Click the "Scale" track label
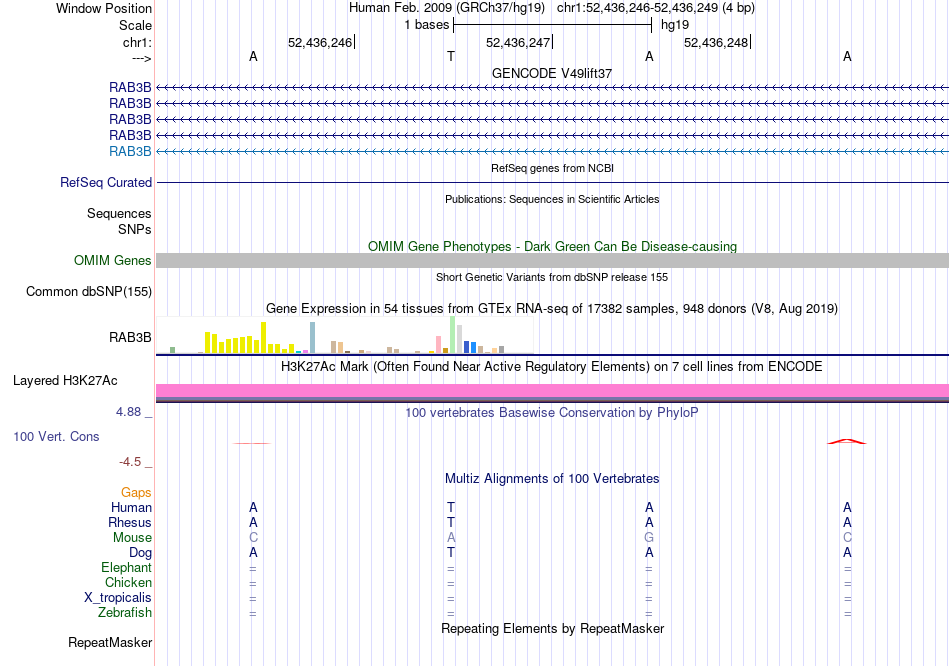The image size is (950, 666). point(135,25)
